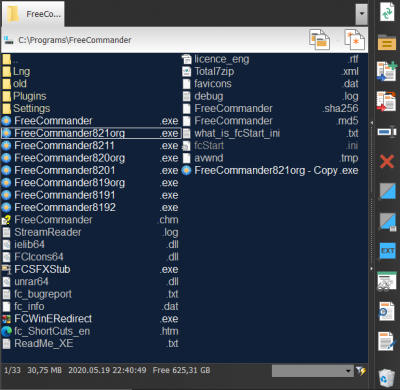This screenshot has height=390, width=400.
Task: Select FreeCommander8192.exe
Action: click(x=91, y=207)
